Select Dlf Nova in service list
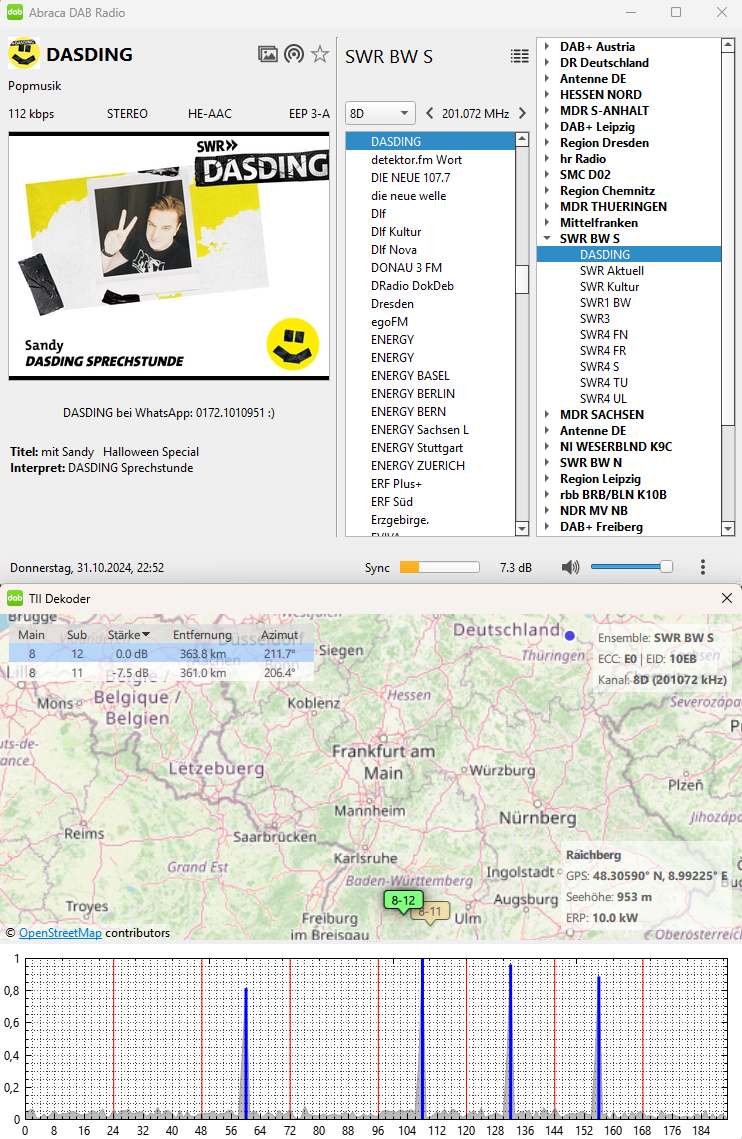This screenshot has height=1139, width=742. click(393, 249)
